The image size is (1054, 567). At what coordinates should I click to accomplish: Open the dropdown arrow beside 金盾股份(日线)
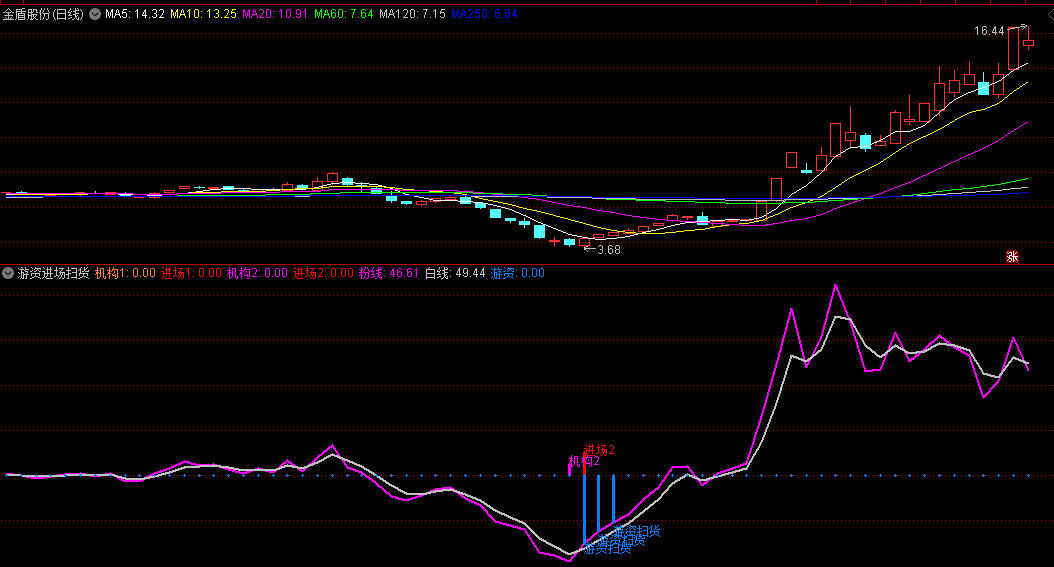coord(95,15)
